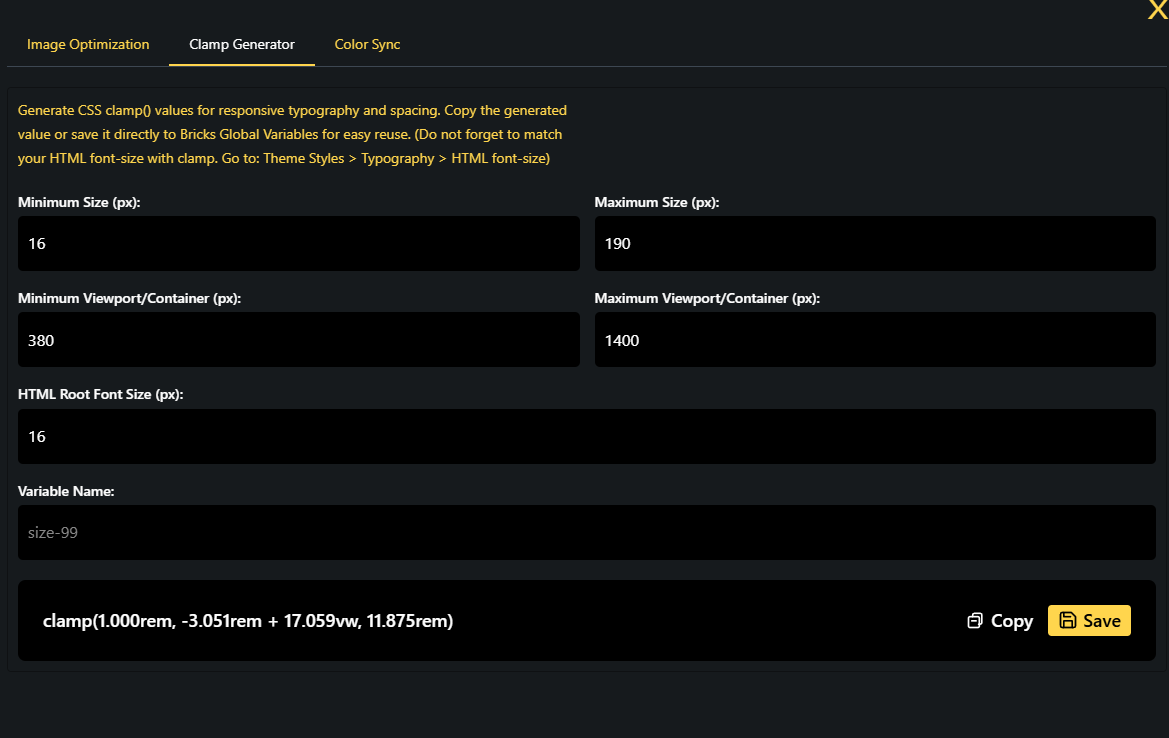Screen dimensions: 1169x738
Task: Focus the Maximum Viewport/Container field showing 1400
Action: pyautogui.click(x=875, y=340)
